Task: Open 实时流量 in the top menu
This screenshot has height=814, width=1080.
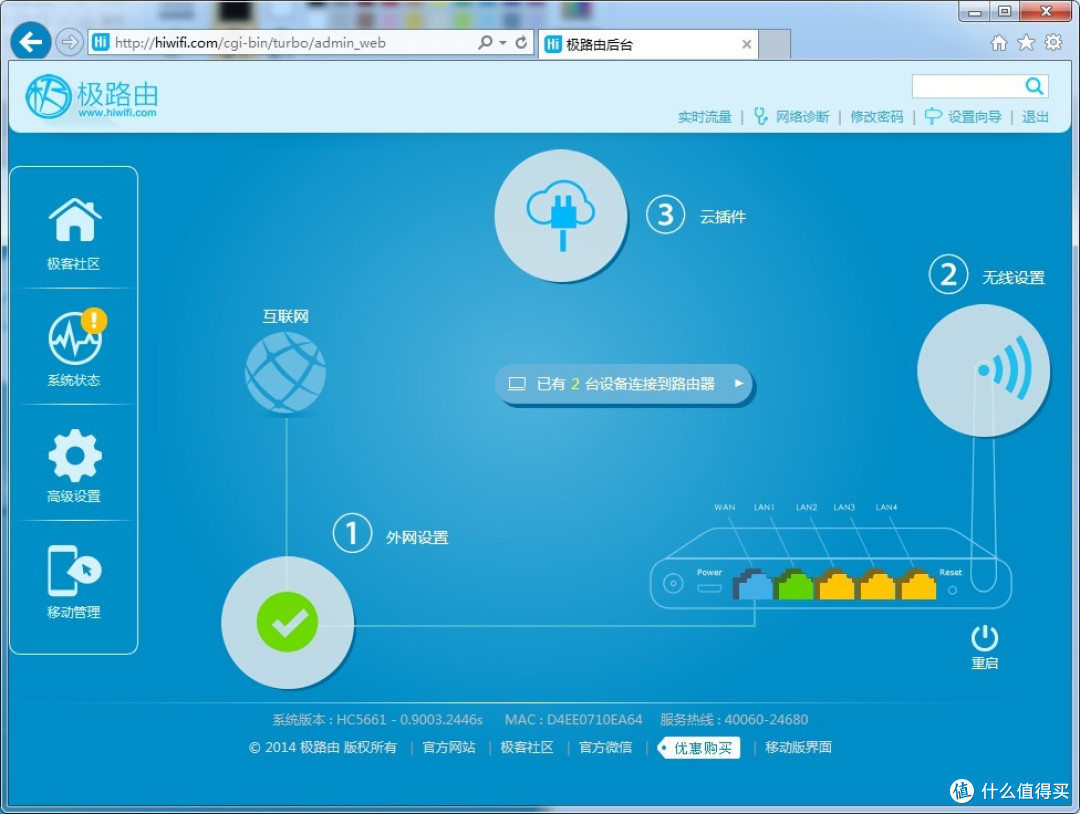Action: pos(704,117)
